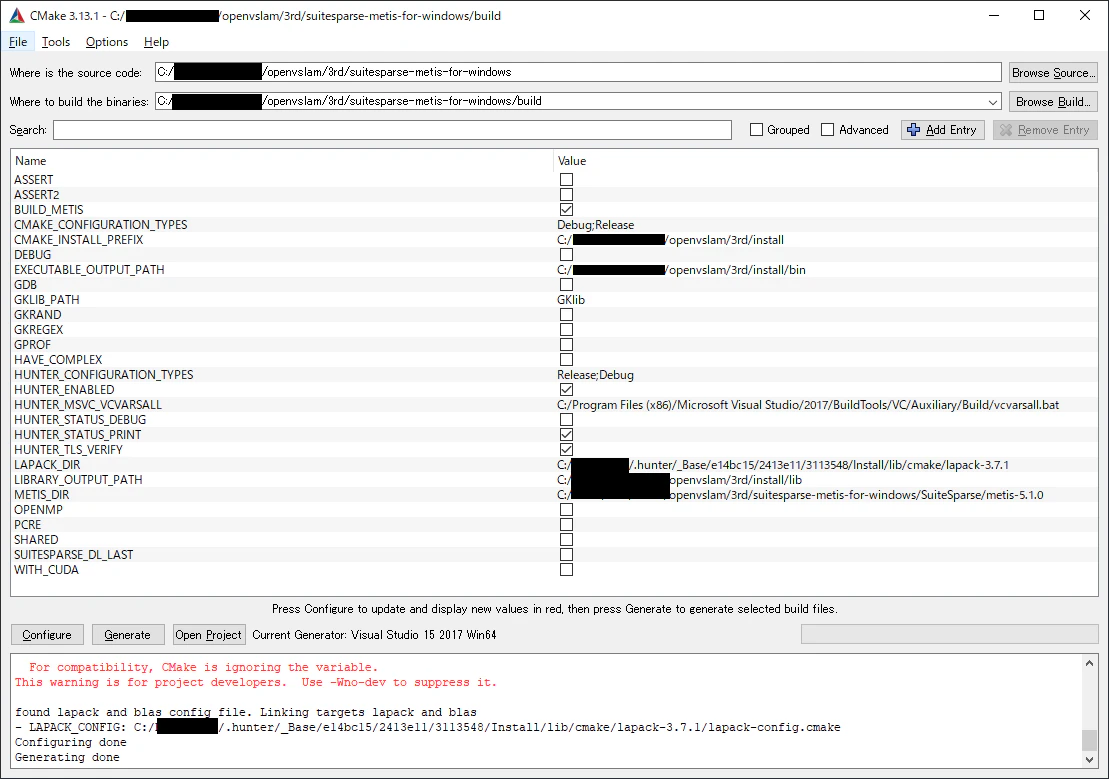Screen dimensions: 1109x779
Task: Check the GPROF checkbox
Action: [x=566, y=345]
